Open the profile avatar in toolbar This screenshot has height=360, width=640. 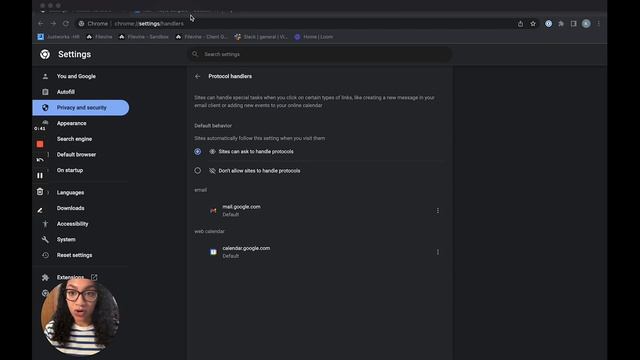586,24
